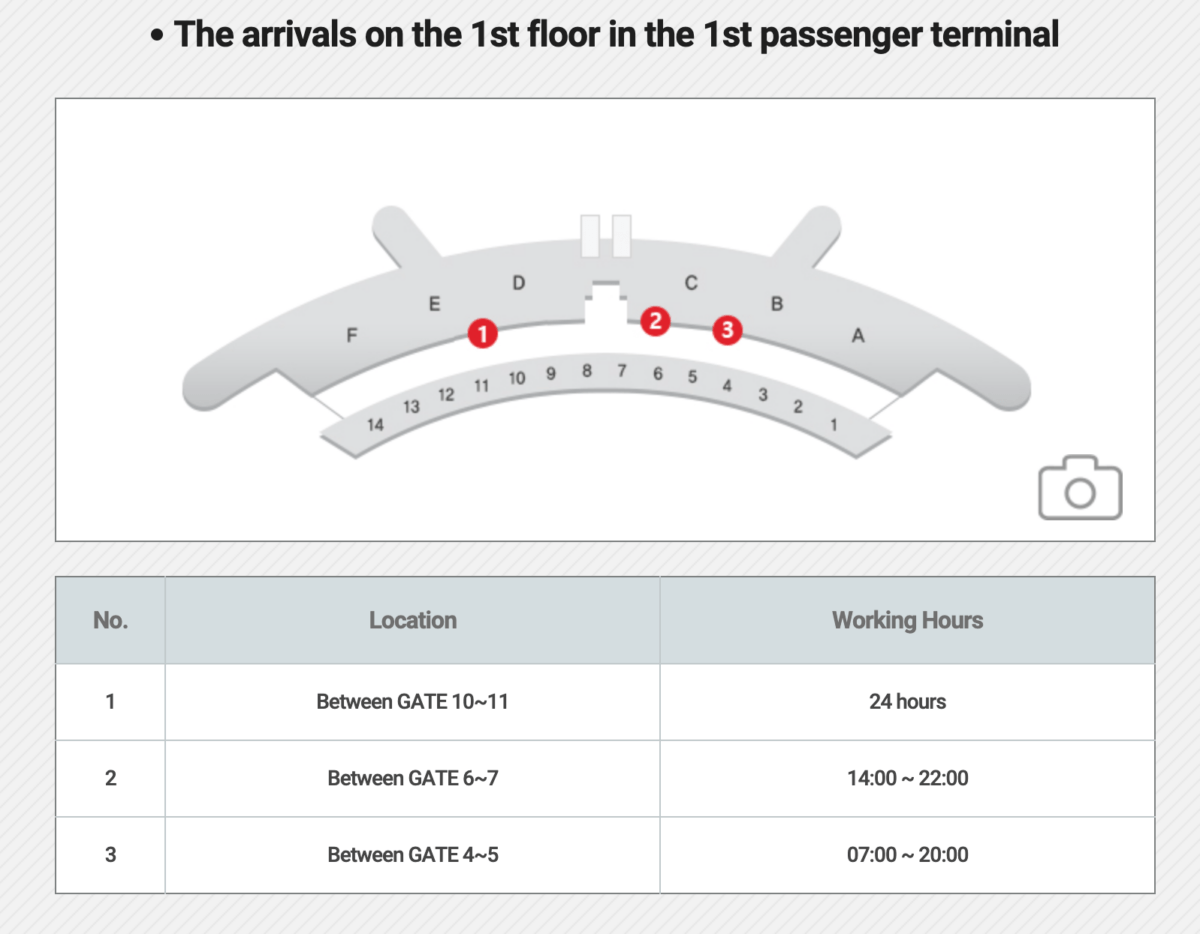The image size is (1200, 934).
Task: Click the camera icon on the map
Action: (x=1080, y=488)
